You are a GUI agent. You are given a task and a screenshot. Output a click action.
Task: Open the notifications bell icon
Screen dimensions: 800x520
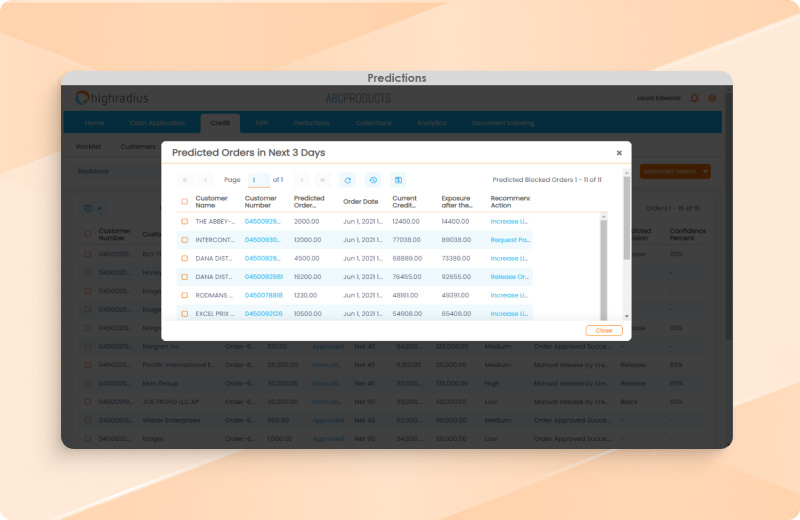coord(694,98)
